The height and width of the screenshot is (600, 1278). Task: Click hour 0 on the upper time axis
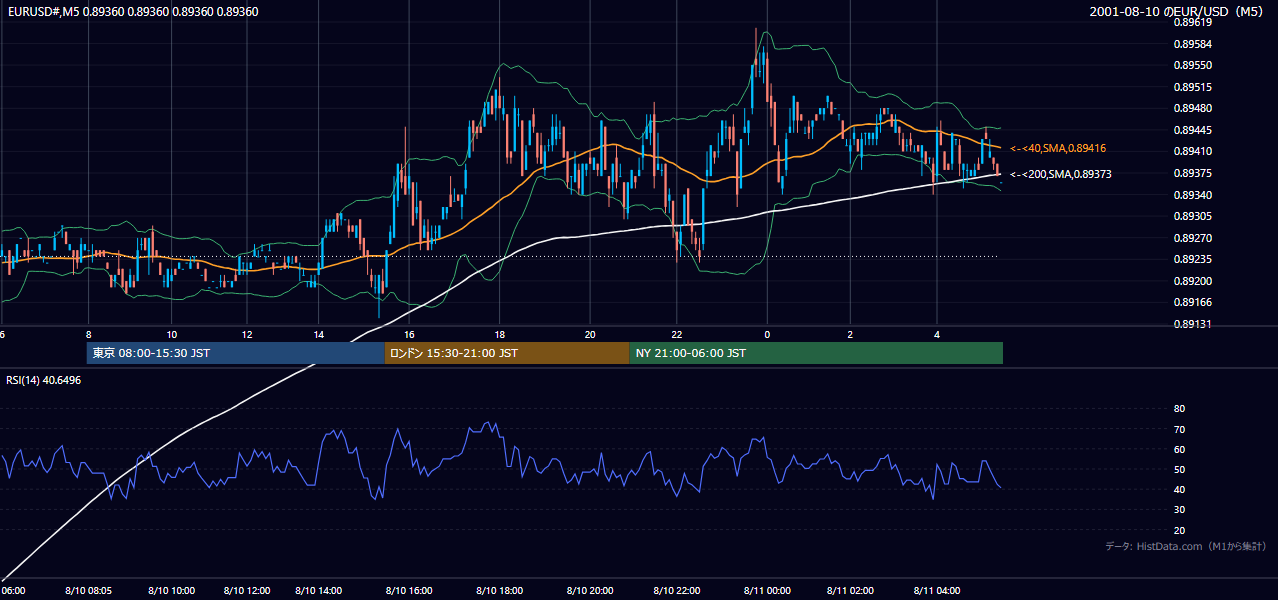[x=767, y=334]
